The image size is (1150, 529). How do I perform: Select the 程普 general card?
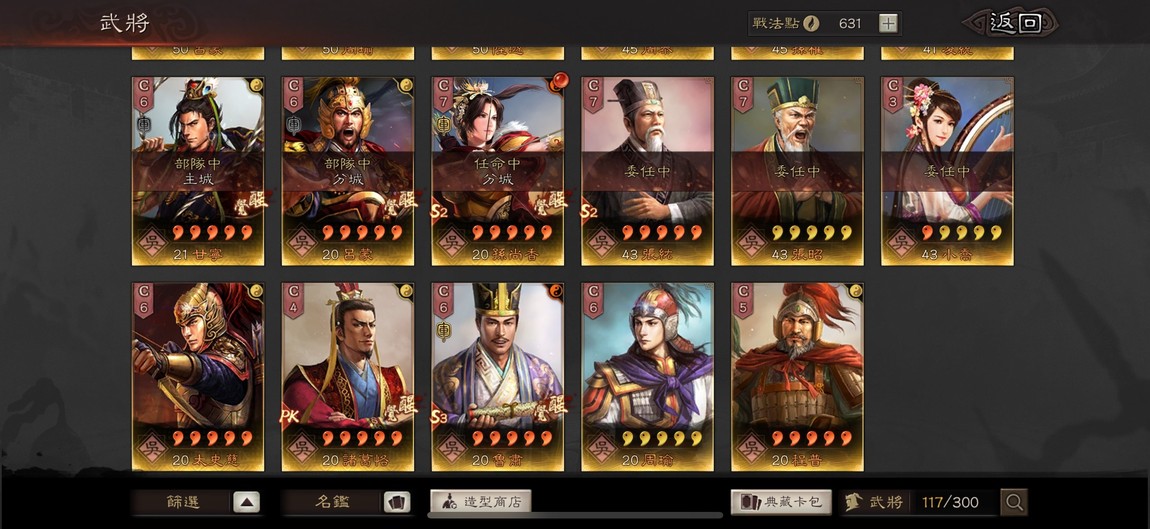pyautogui.click(x=797, y=376)
